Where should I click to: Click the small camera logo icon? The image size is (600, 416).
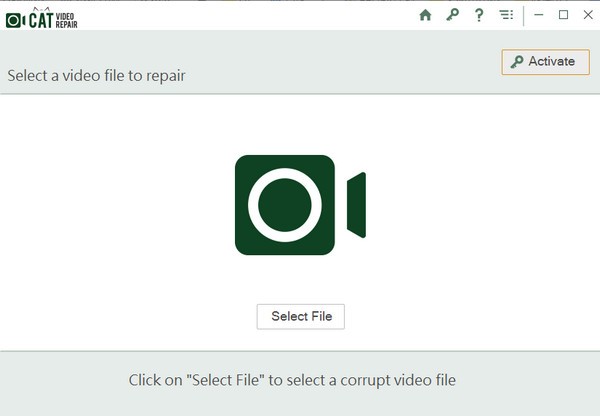[15, 21]
